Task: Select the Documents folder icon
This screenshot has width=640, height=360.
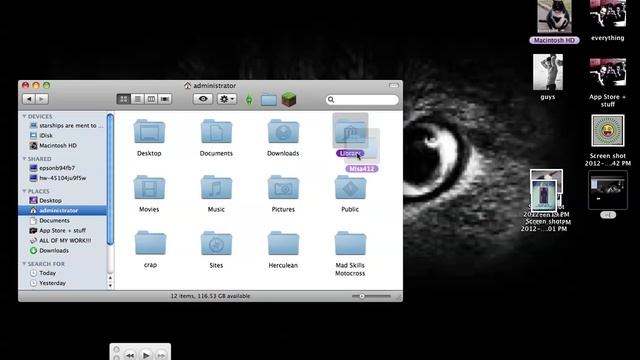Action: (216, 131)
